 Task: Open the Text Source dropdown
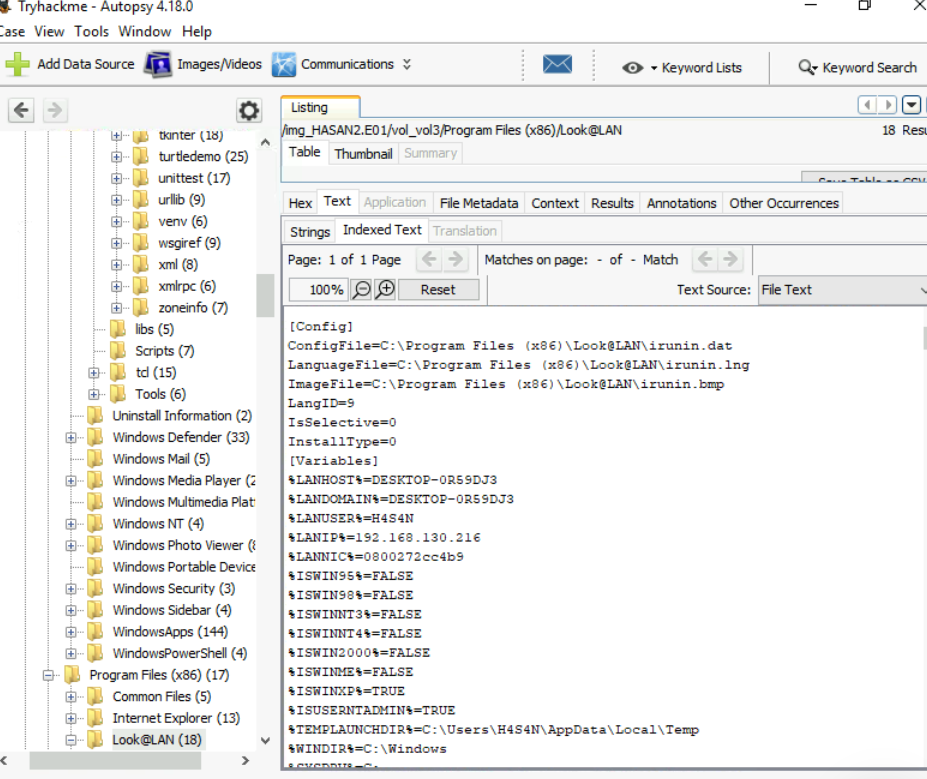(842, 290)
